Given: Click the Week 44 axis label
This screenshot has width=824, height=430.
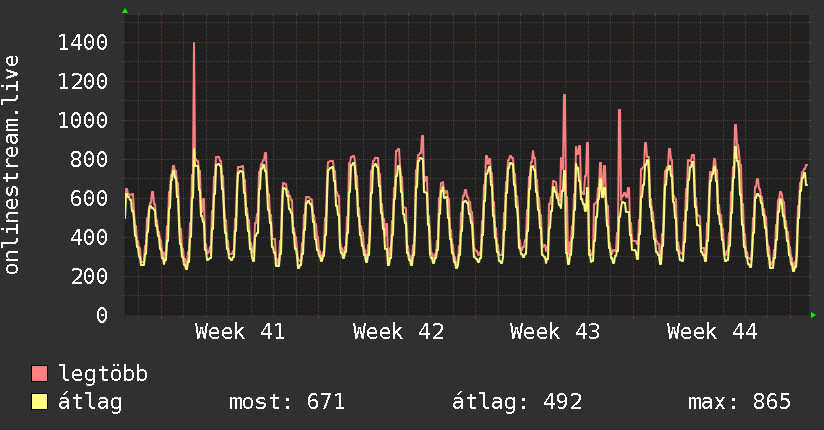Looking at the screenshot, I should (712, 332).
